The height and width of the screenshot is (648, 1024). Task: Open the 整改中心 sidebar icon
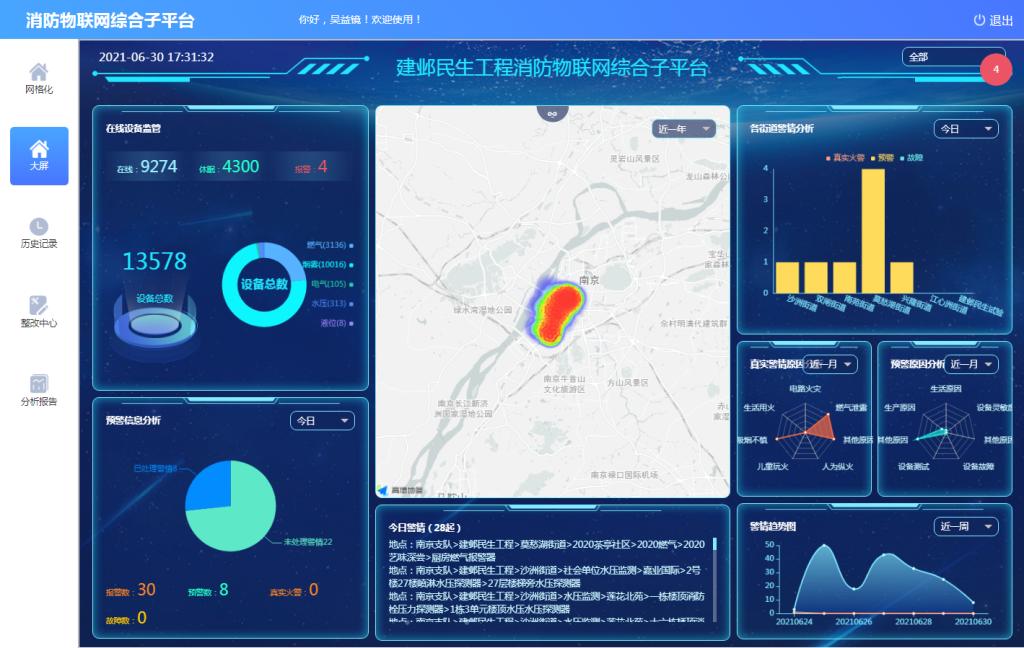[x=39, y=305]
